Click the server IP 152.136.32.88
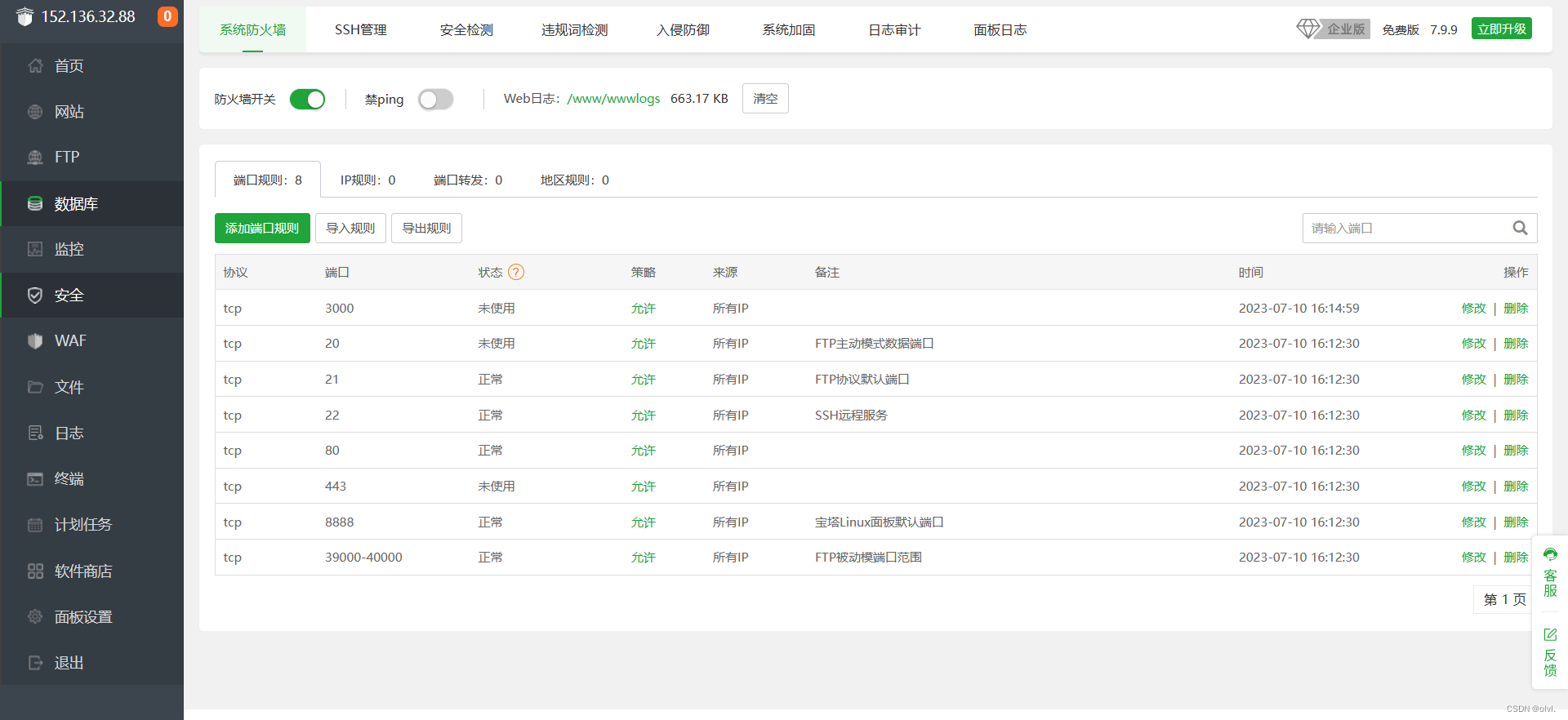This screenshot has width=1568, height=720. click(88, 16)
